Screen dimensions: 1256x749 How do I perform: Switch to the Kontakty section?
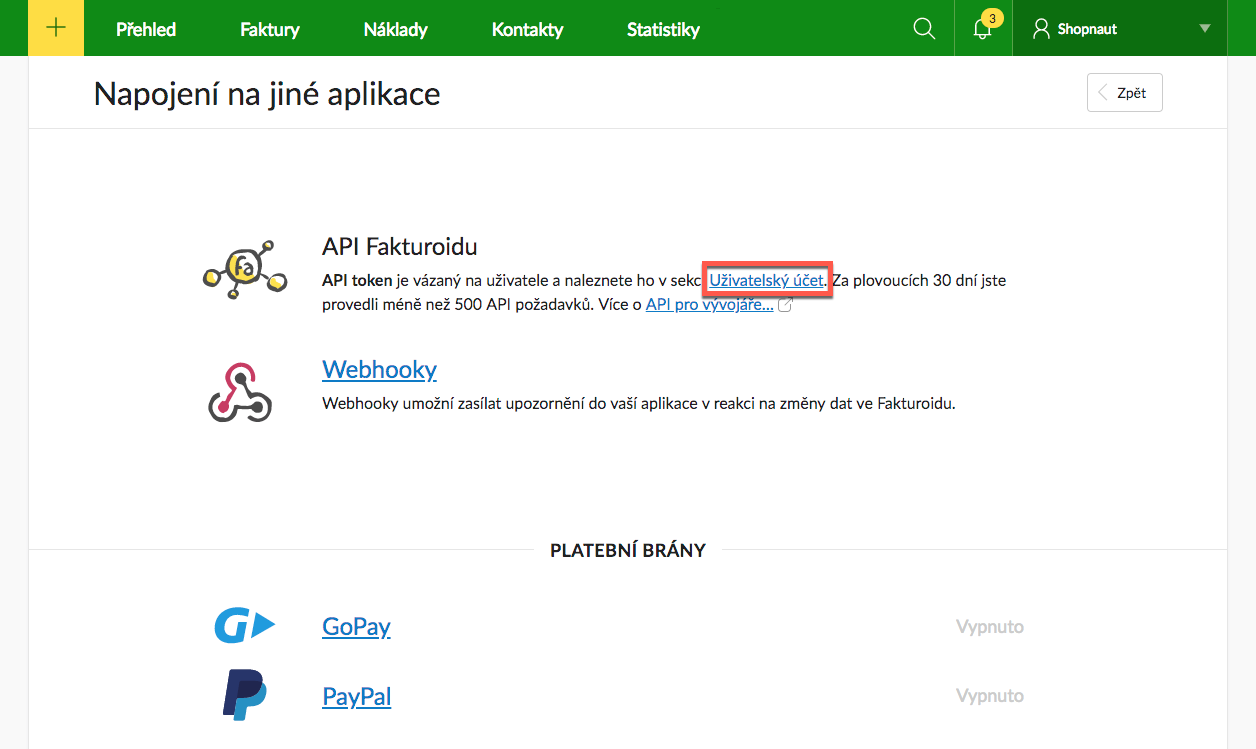(x=527, y=29)
